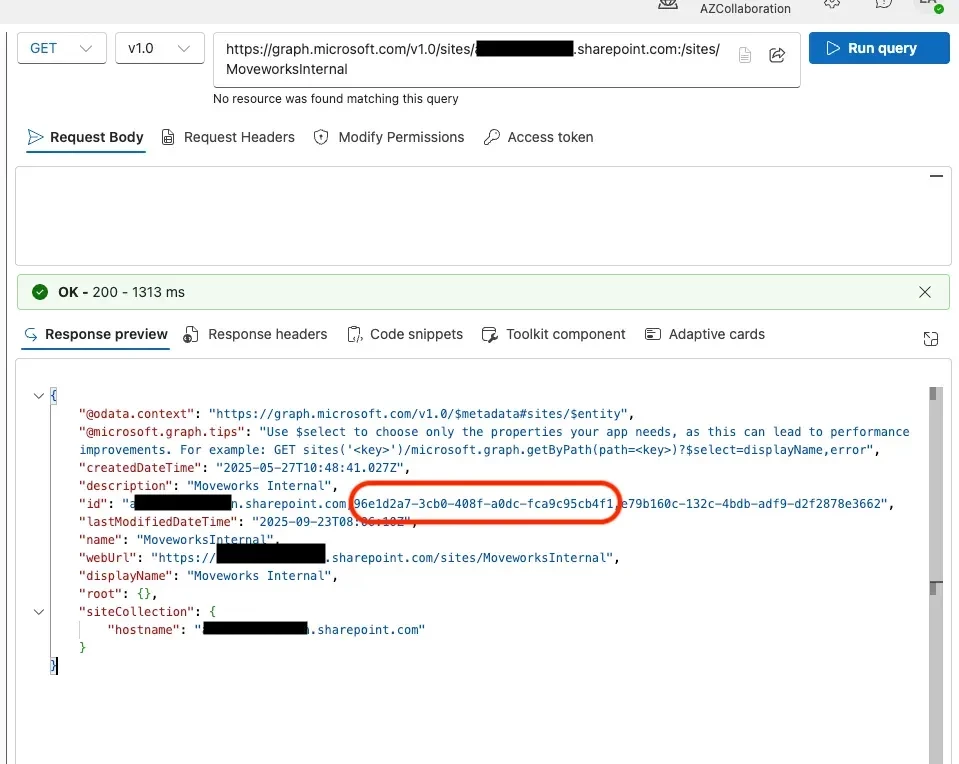The width and height of the screenshot is (959, 764).
Task: Expand the response panel to full view
Action: 930,338
